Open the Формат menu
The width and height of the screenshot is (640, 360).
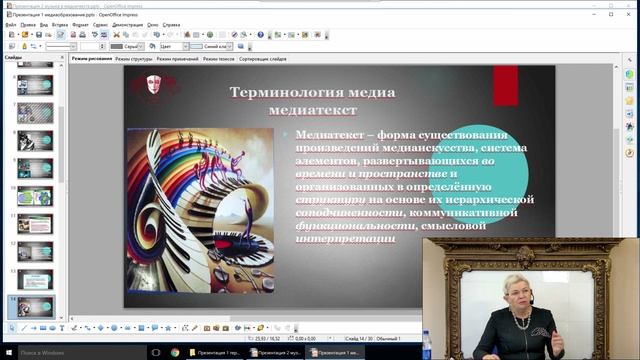click(80, 25)
